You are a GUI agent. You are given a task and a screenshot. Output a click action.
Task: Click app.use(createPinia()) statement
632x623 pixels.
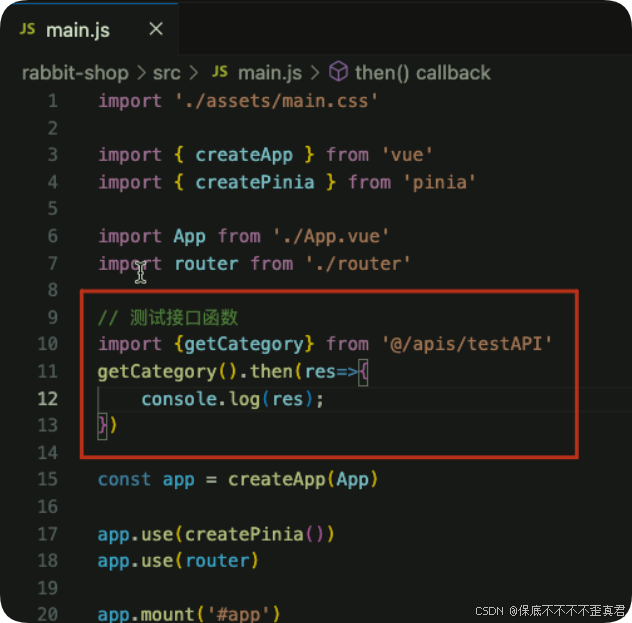216,534
